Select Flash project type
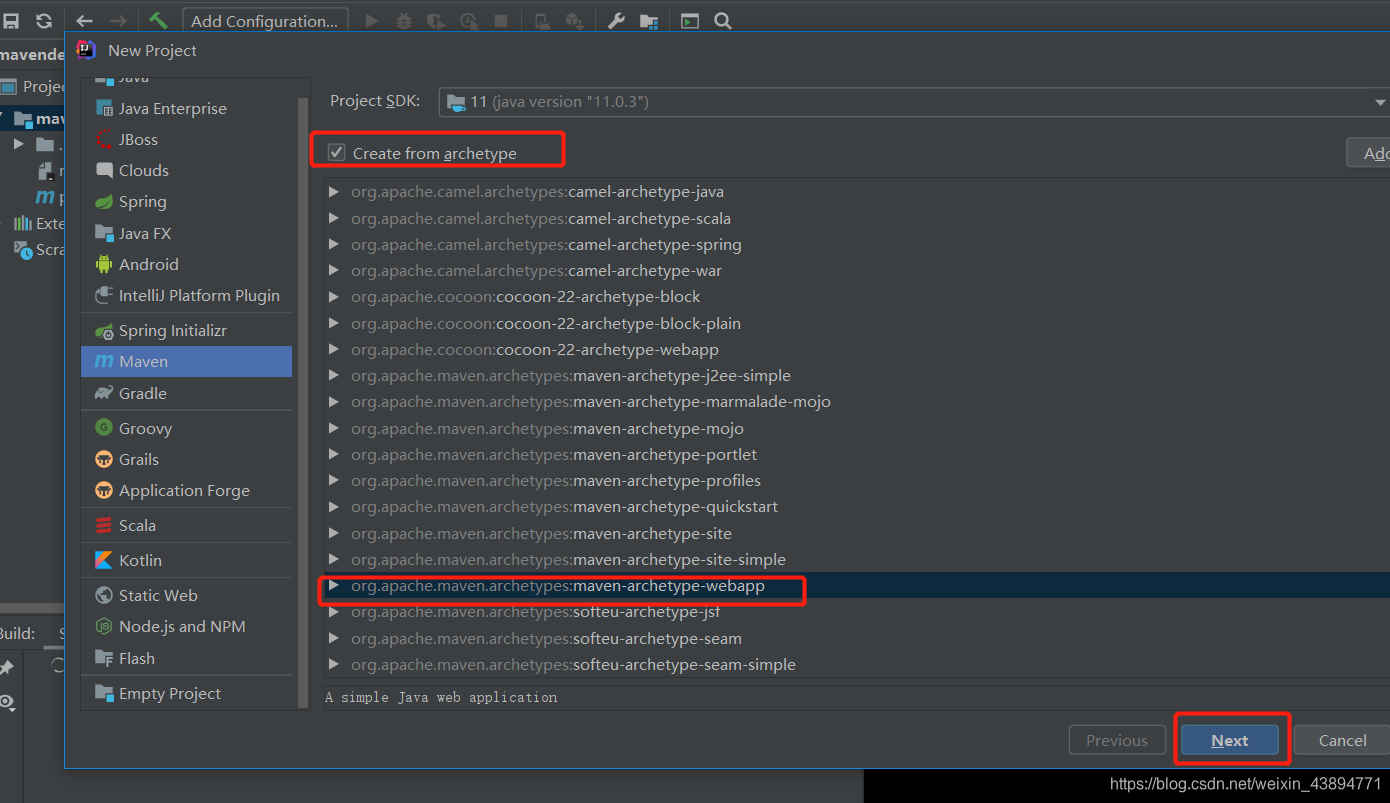 click(x=186, y=658)
